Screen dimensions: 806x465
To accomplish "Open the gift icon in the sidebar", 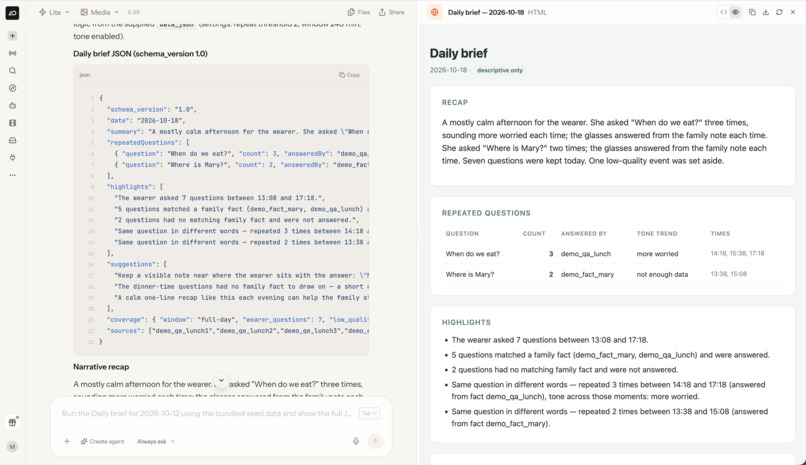I will (12, 422).
